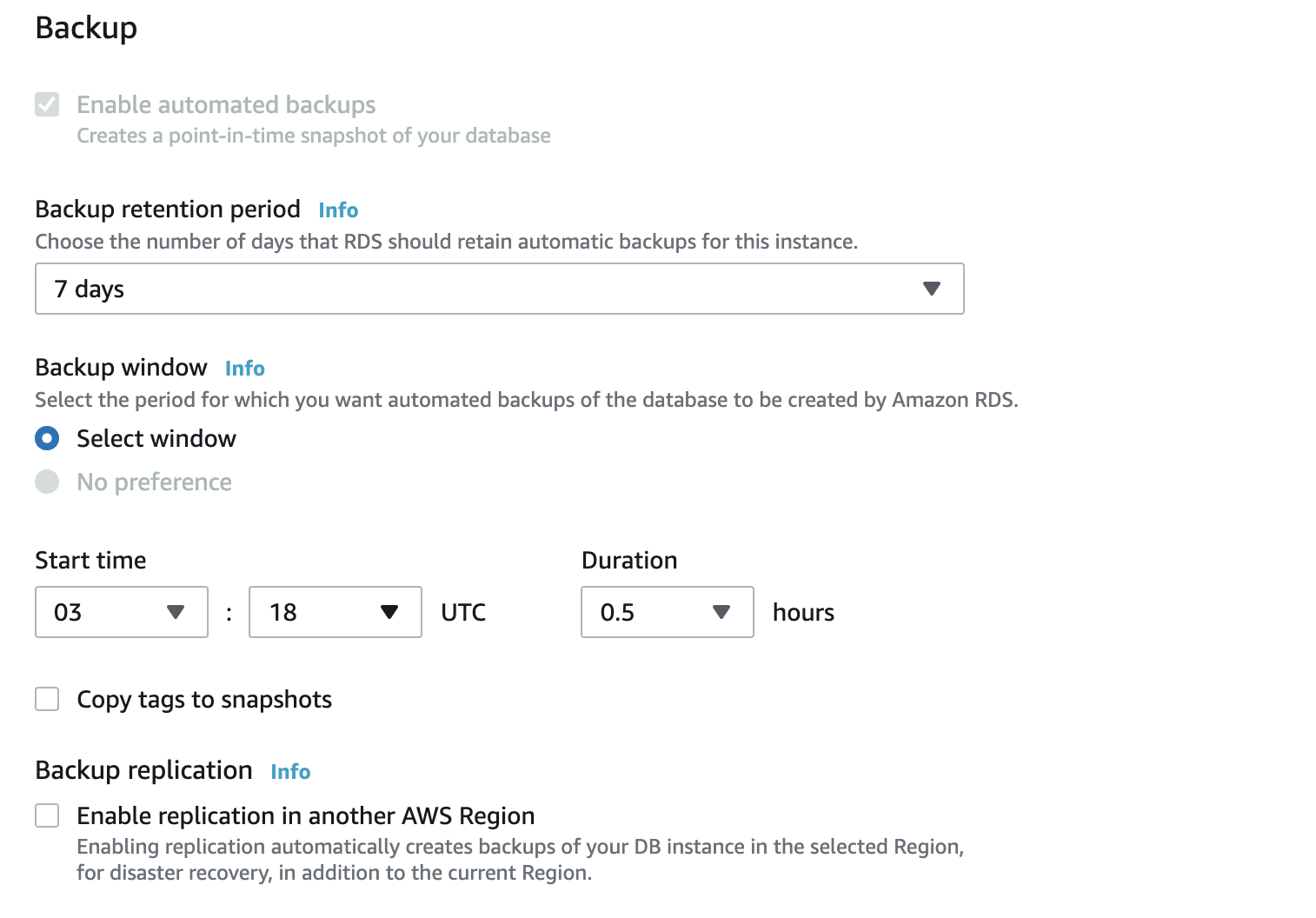
Task: Click the Enable automated backups label
Action: click(x=226, y=105)
